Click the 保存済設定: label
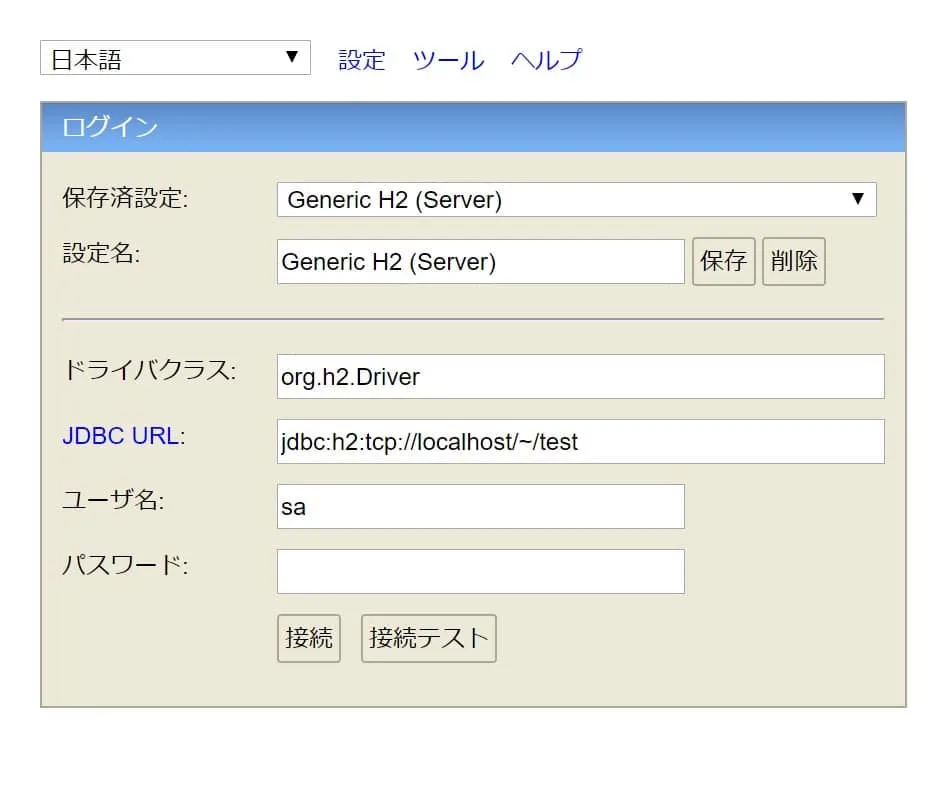Viewport: 951px width, 791px height. pos(126,198)
